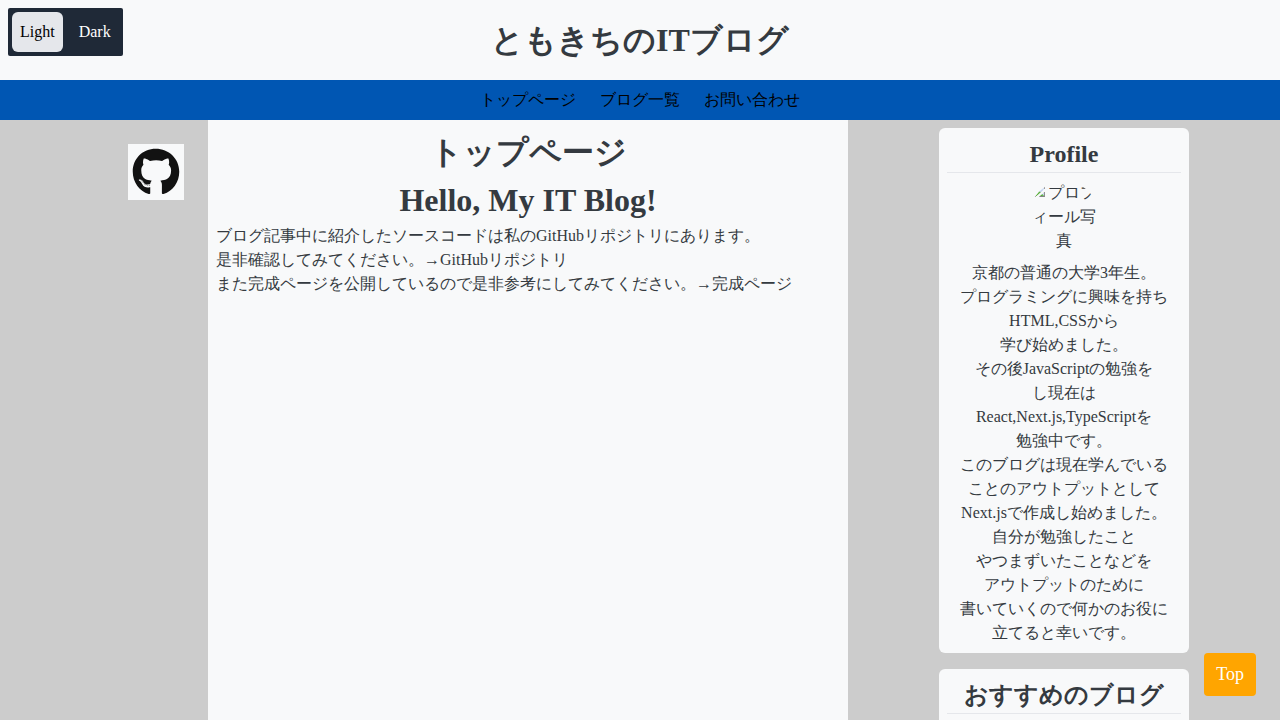The width and height of the screenshot is (1280, 720).
Task: Enable Dark mode
Action: click(x=94, y=31)
